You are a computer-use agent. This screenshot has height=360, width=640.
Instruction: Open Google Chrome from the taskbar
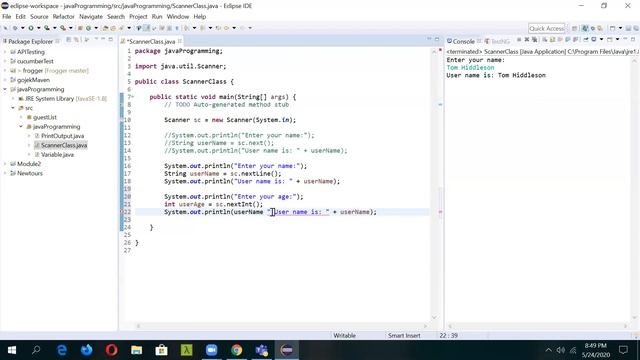(236, 350)
